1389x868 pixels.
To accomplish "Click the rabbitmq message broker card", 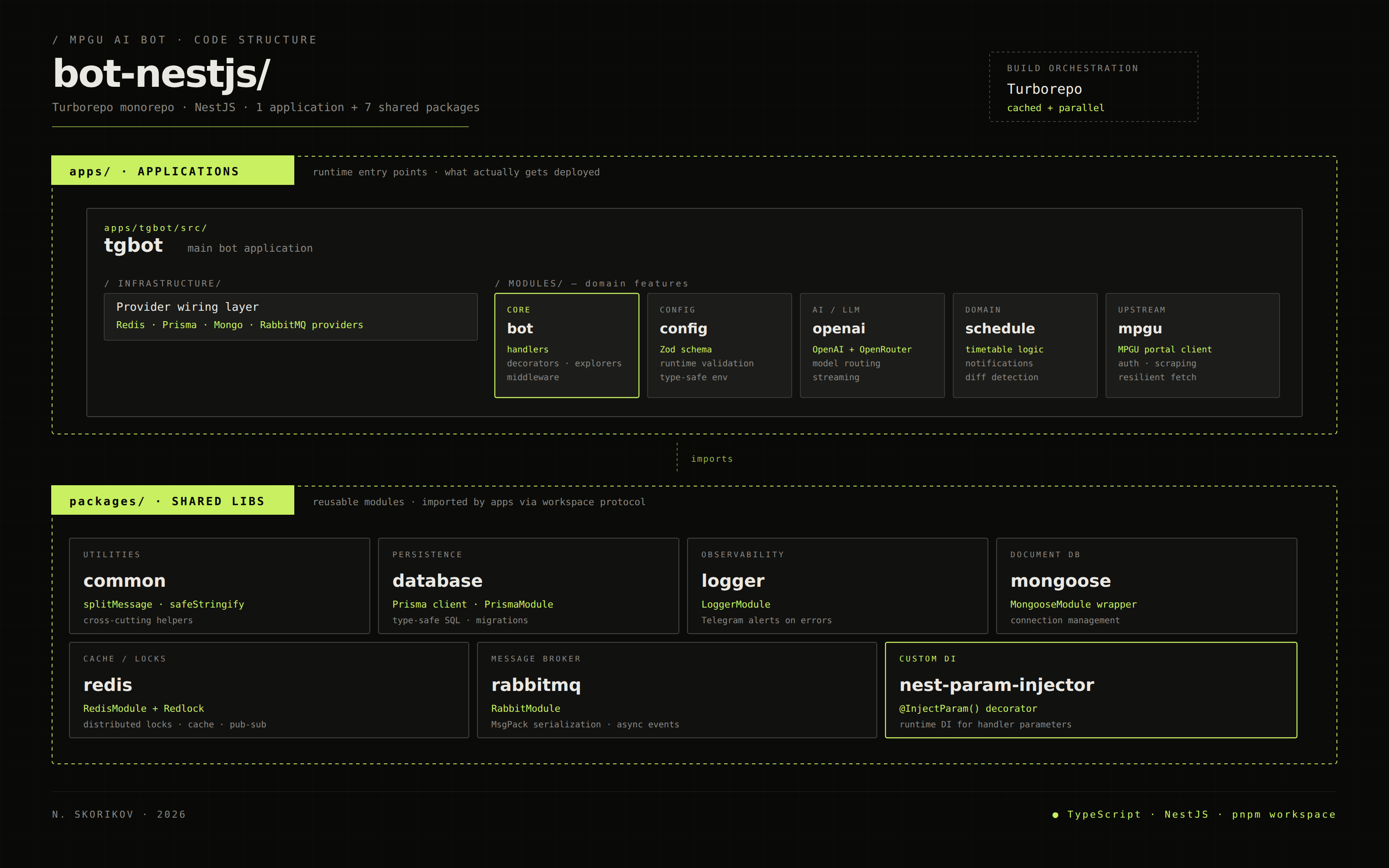I will (677, 690).
